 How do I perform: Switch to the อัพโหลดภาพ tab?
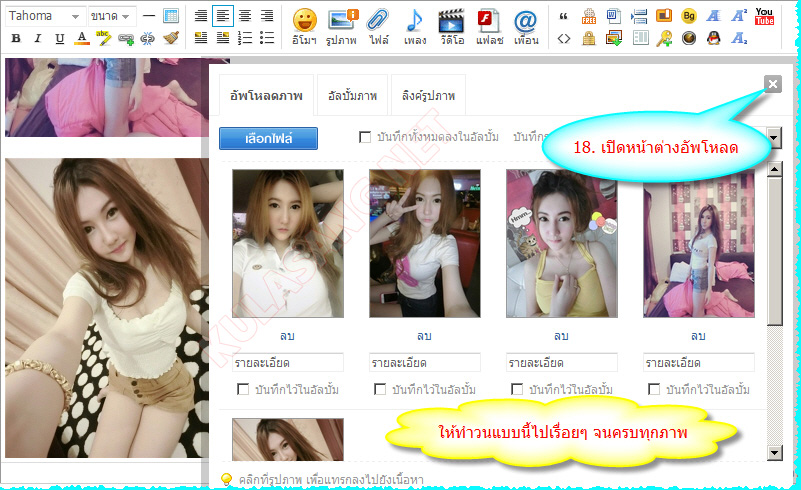click(x=266, y=96)
